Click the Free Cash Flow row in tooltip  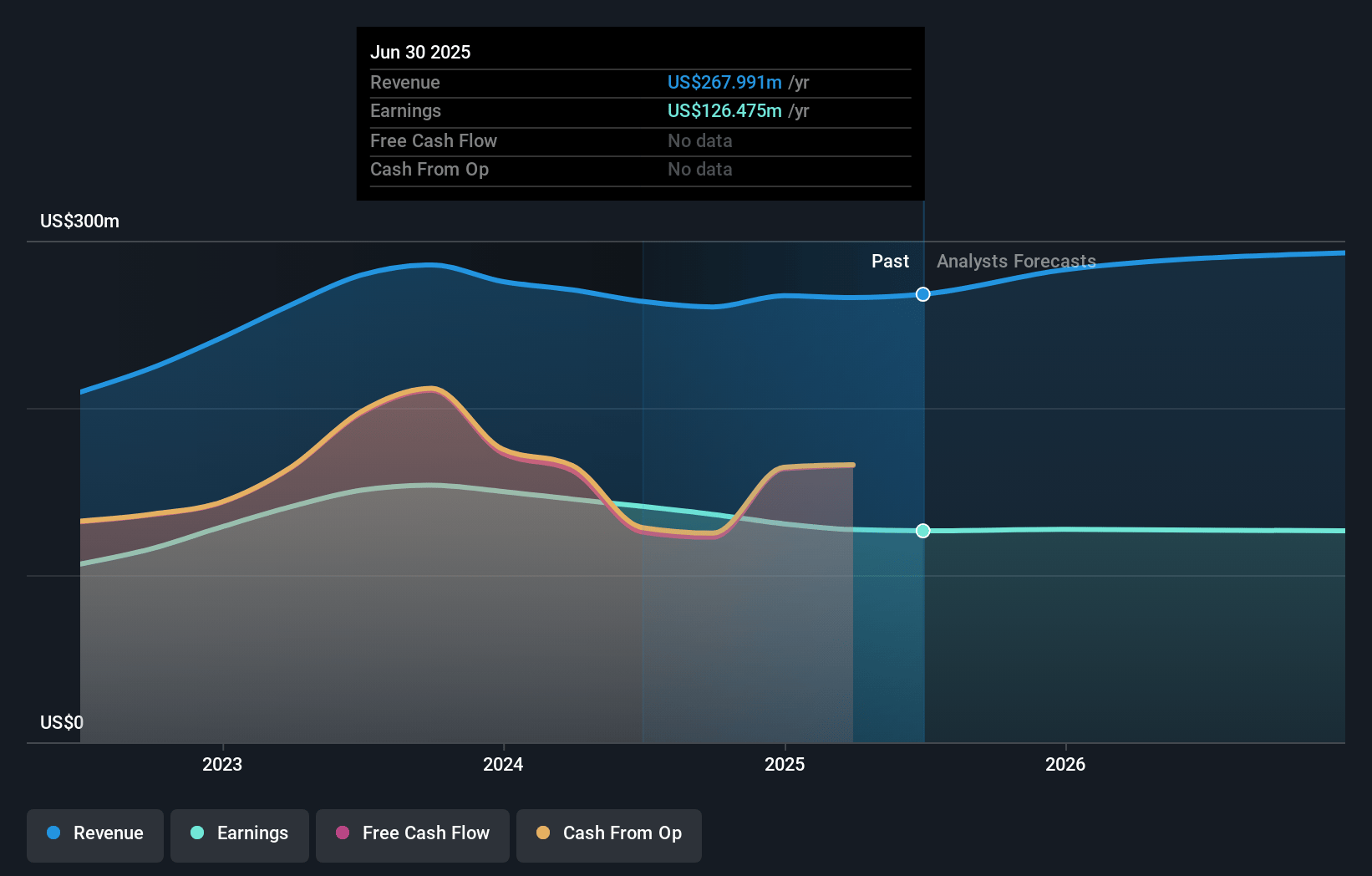coord(640,141)
